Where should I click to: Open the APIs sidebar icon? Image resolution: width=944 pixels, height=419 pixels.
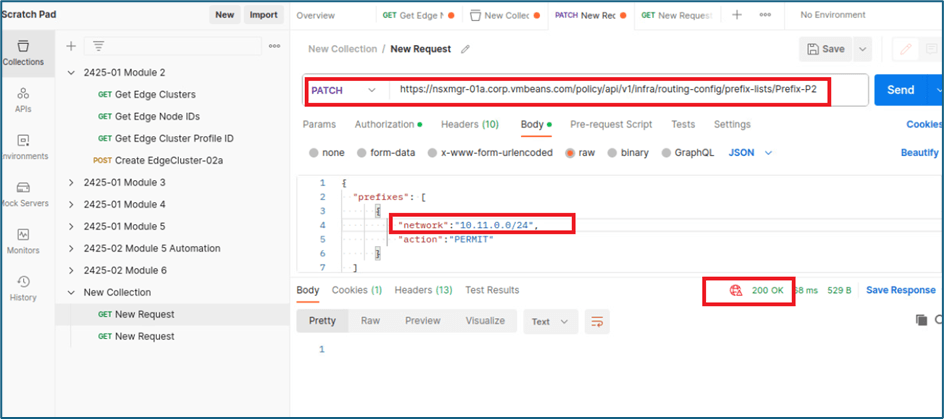pos(22,98)
